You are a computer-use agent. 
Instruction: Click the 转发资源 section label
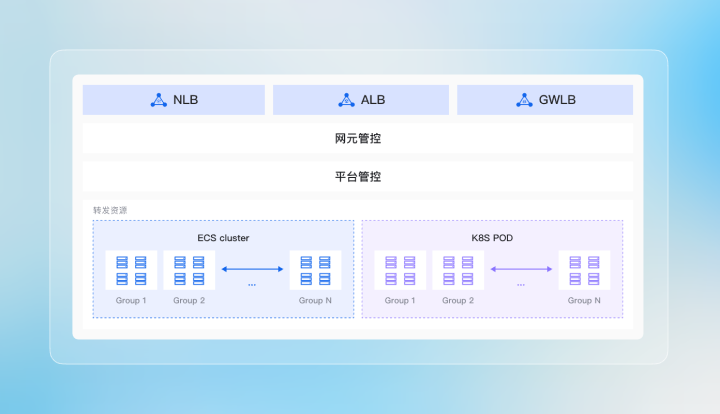point(110,210)
